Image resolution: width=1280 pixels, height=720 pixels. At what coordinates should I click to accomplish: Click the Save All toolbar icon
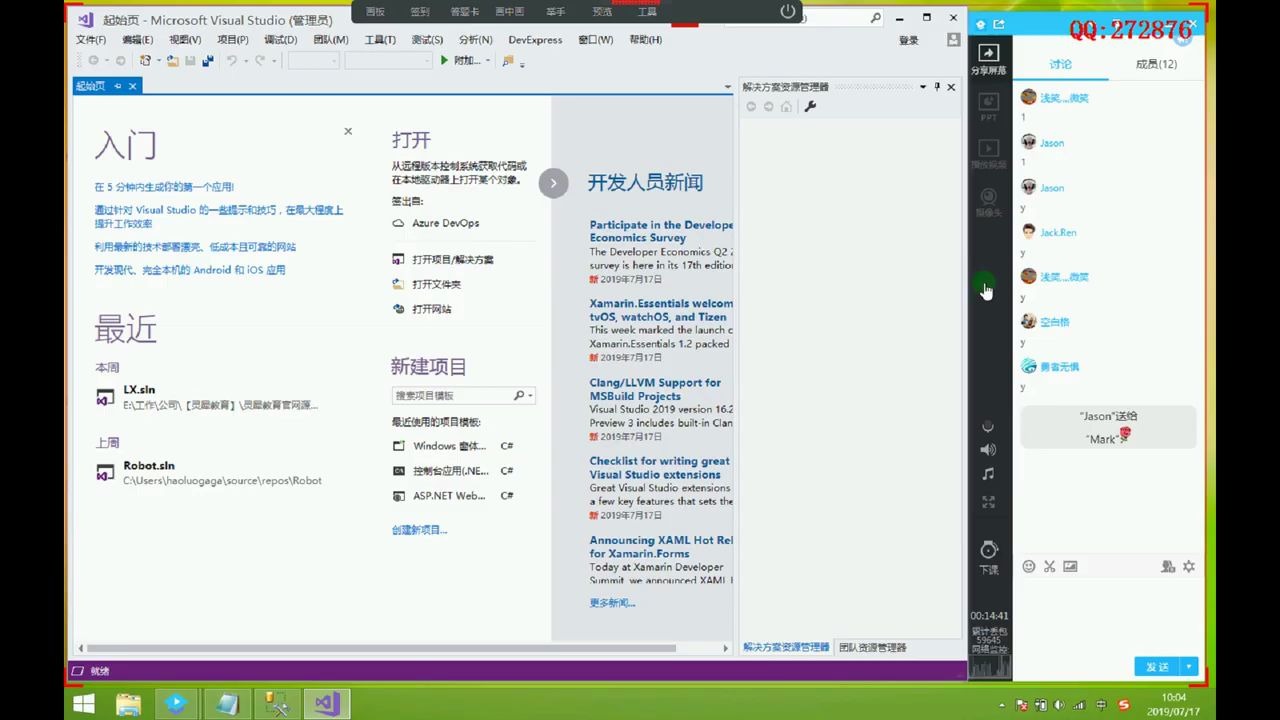coord(208,61)
